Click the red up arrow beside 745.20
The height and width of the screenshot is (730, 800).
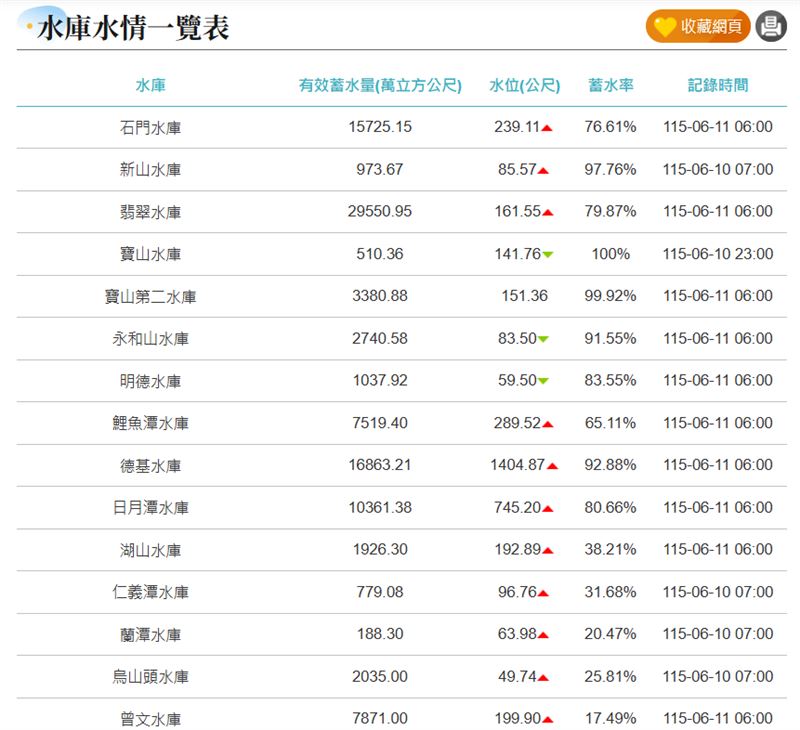pyautogui.click(x=547, y=509)
